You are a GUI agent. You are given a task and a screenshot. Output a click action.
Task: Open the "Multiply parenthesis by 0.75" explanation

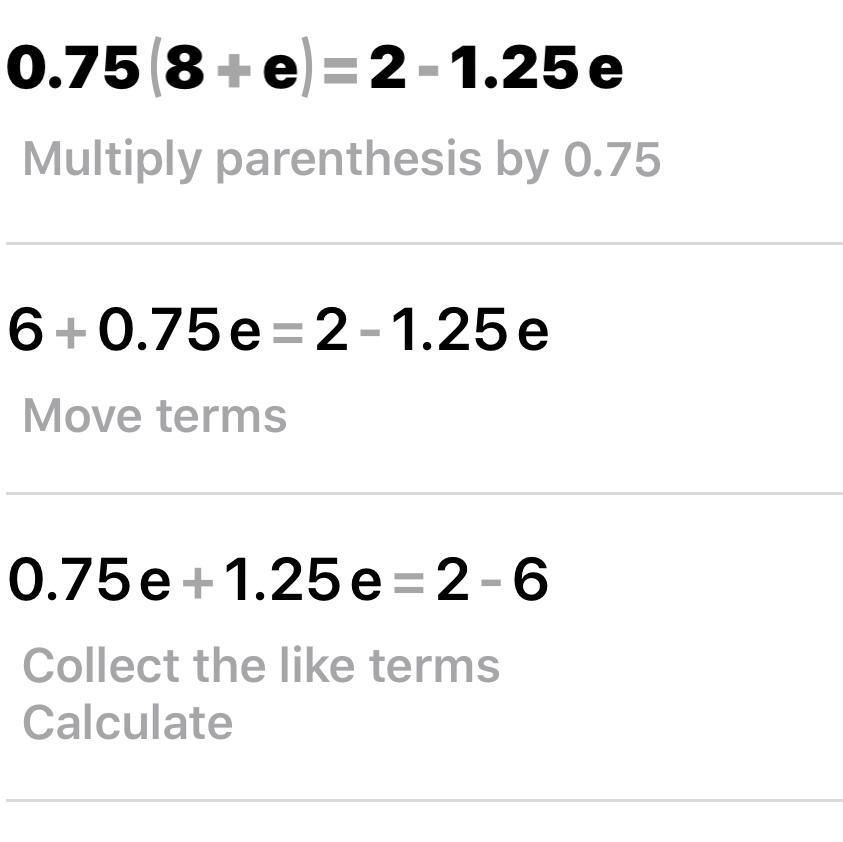[342, 160]
